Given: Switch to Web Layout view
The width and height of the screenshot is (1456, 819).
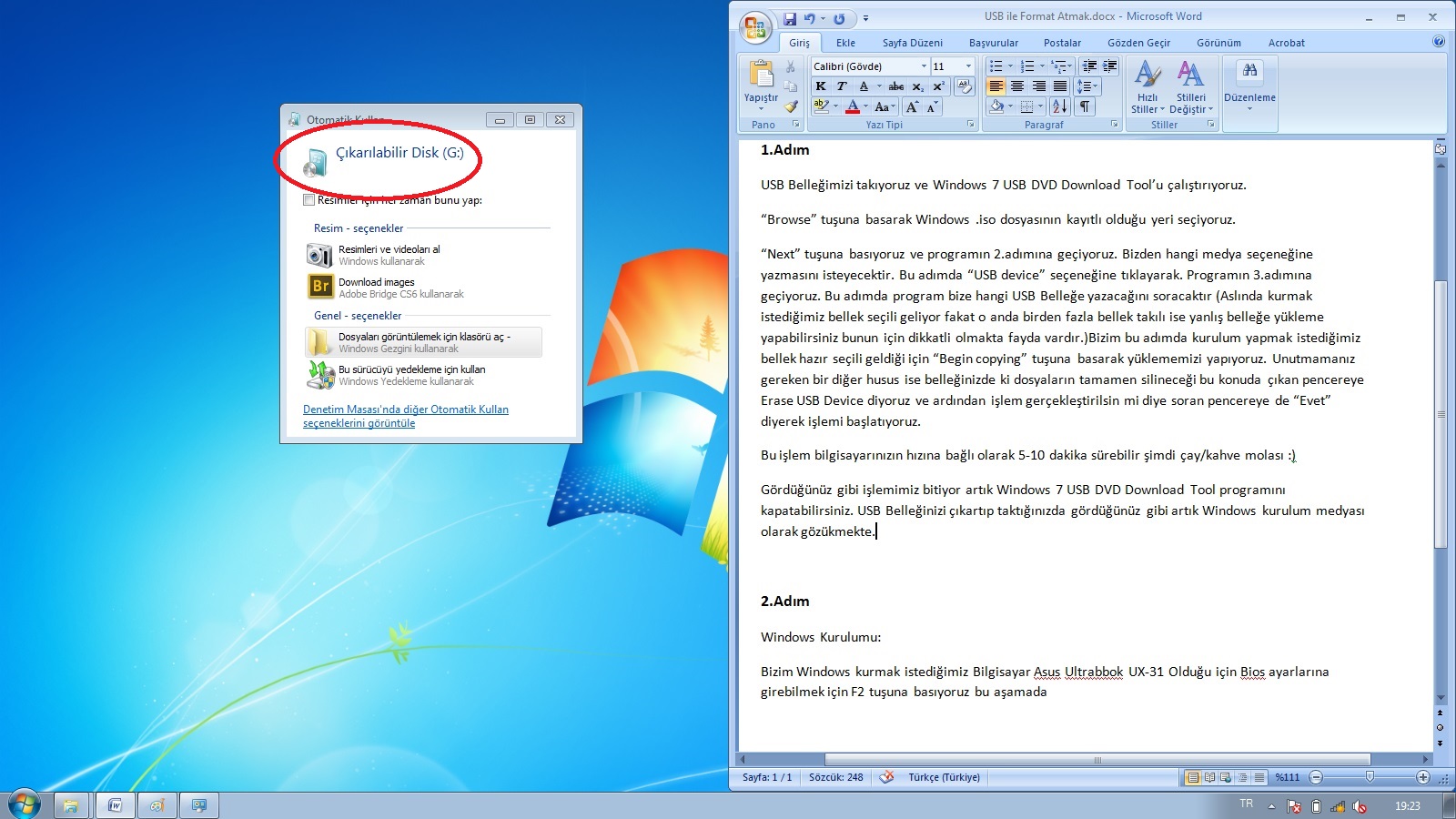Looking at the screenshot, I should click(x=1226, y=777).
